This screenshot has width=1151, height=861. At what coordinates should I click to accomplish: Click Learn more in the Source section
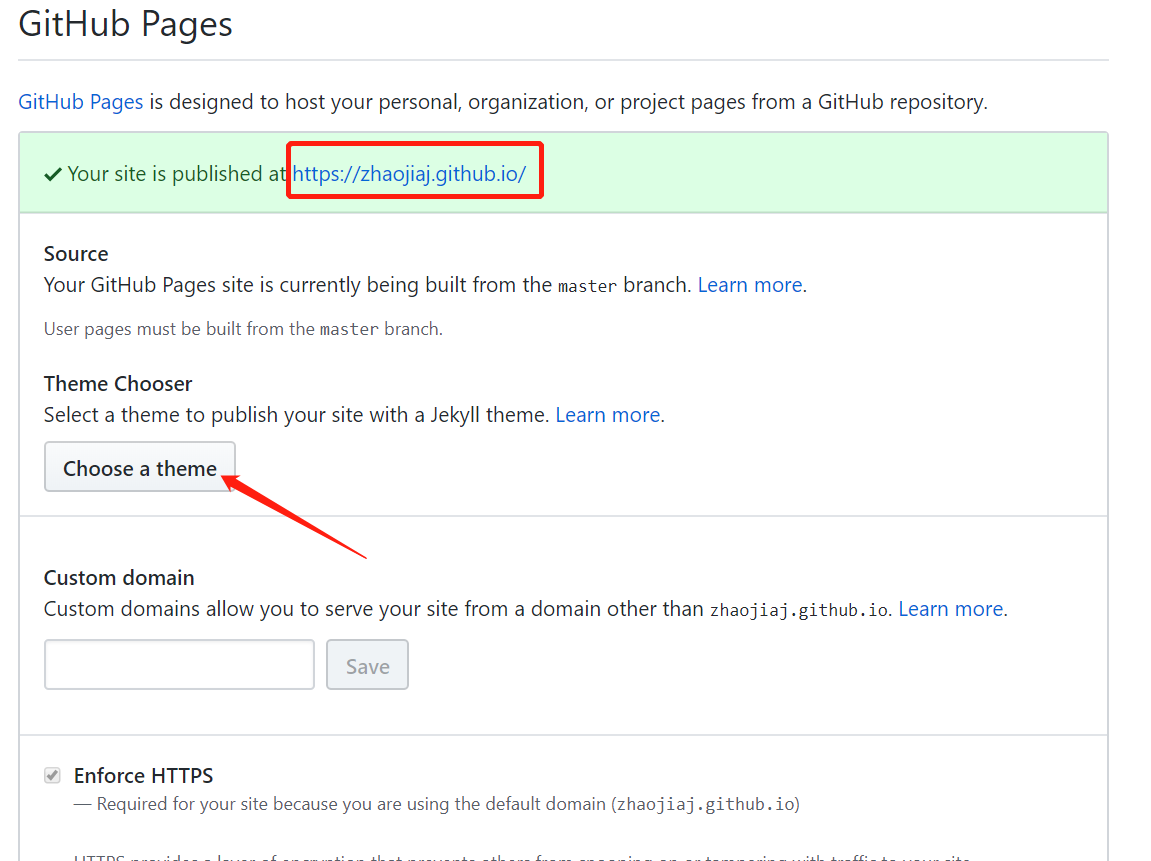[749, 285]
